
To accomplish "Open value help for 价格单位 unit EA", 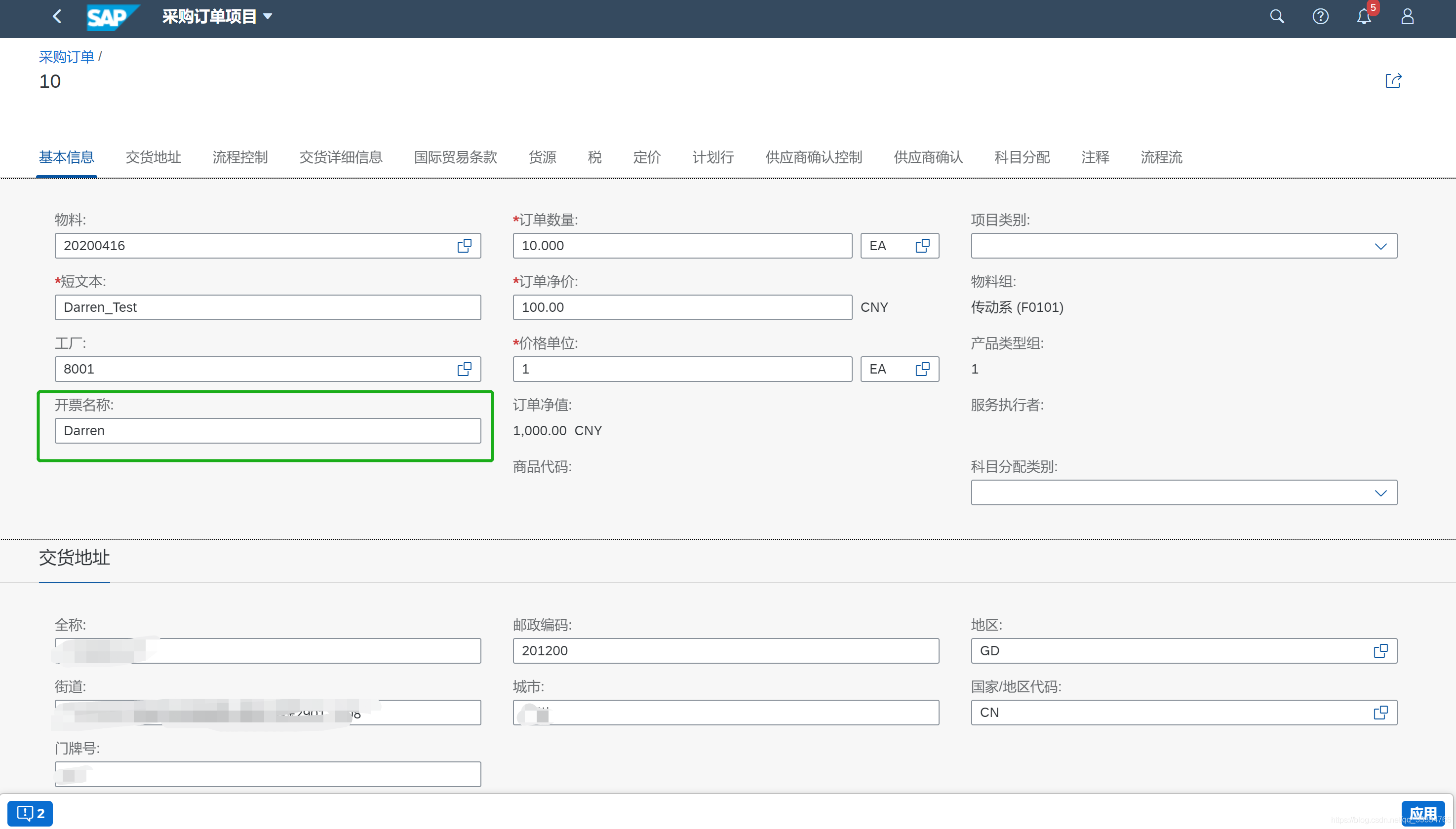I will click(922, 369).
